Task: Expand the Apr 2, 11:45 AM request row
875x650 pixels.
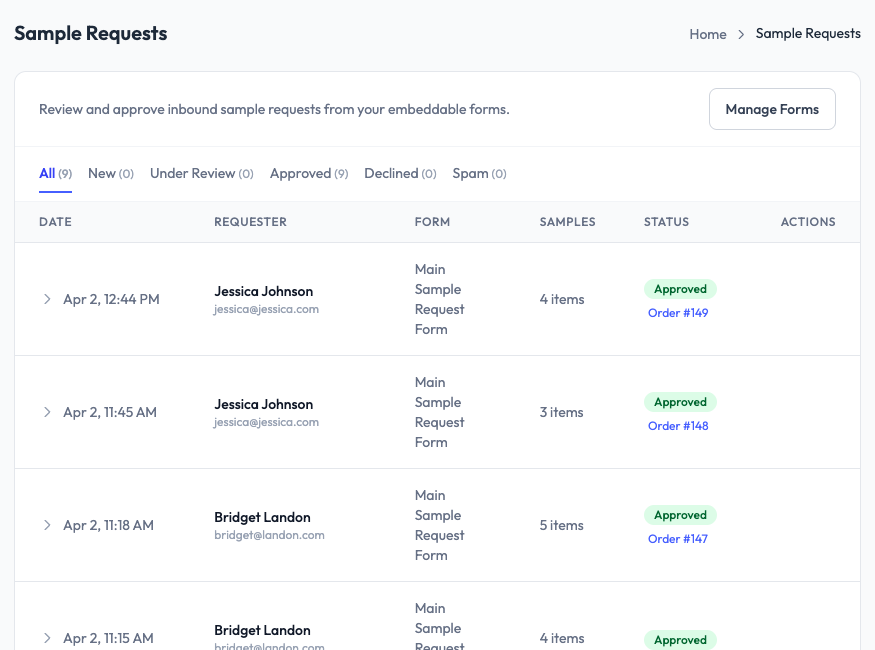Action: (x=47, y=411)
